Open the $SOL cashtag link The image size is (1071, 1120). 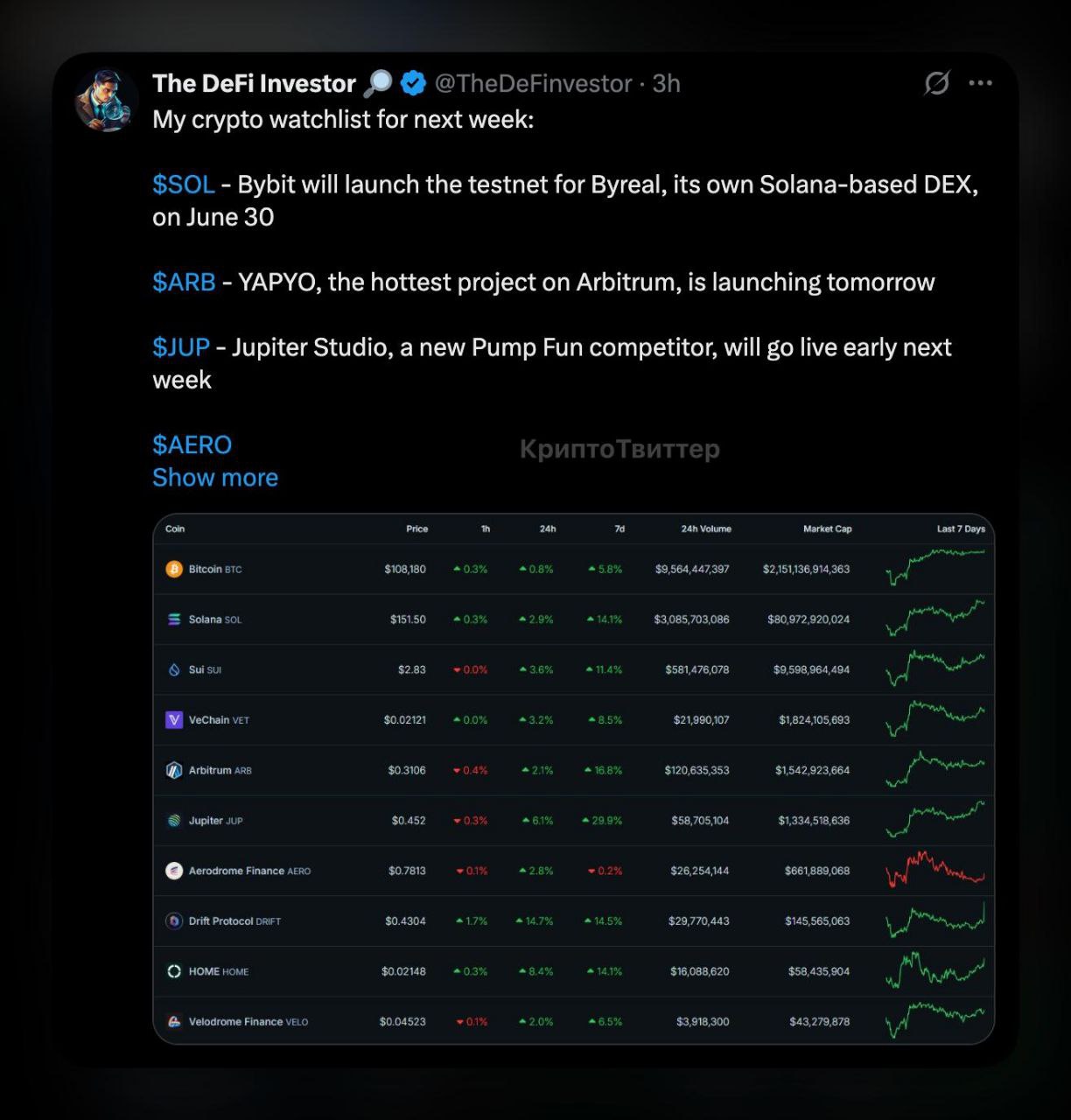[184, 185]
